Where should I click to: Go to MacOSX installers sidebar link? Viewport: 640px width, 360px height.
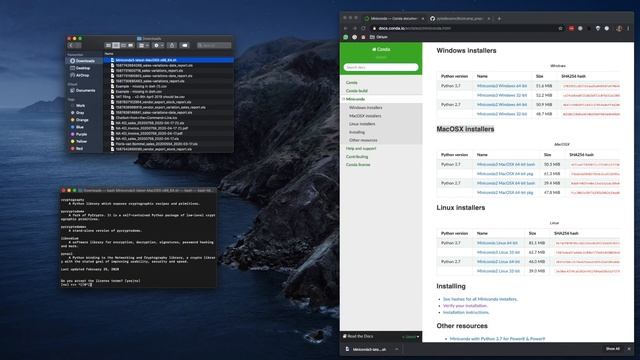(x=365, y=116)
